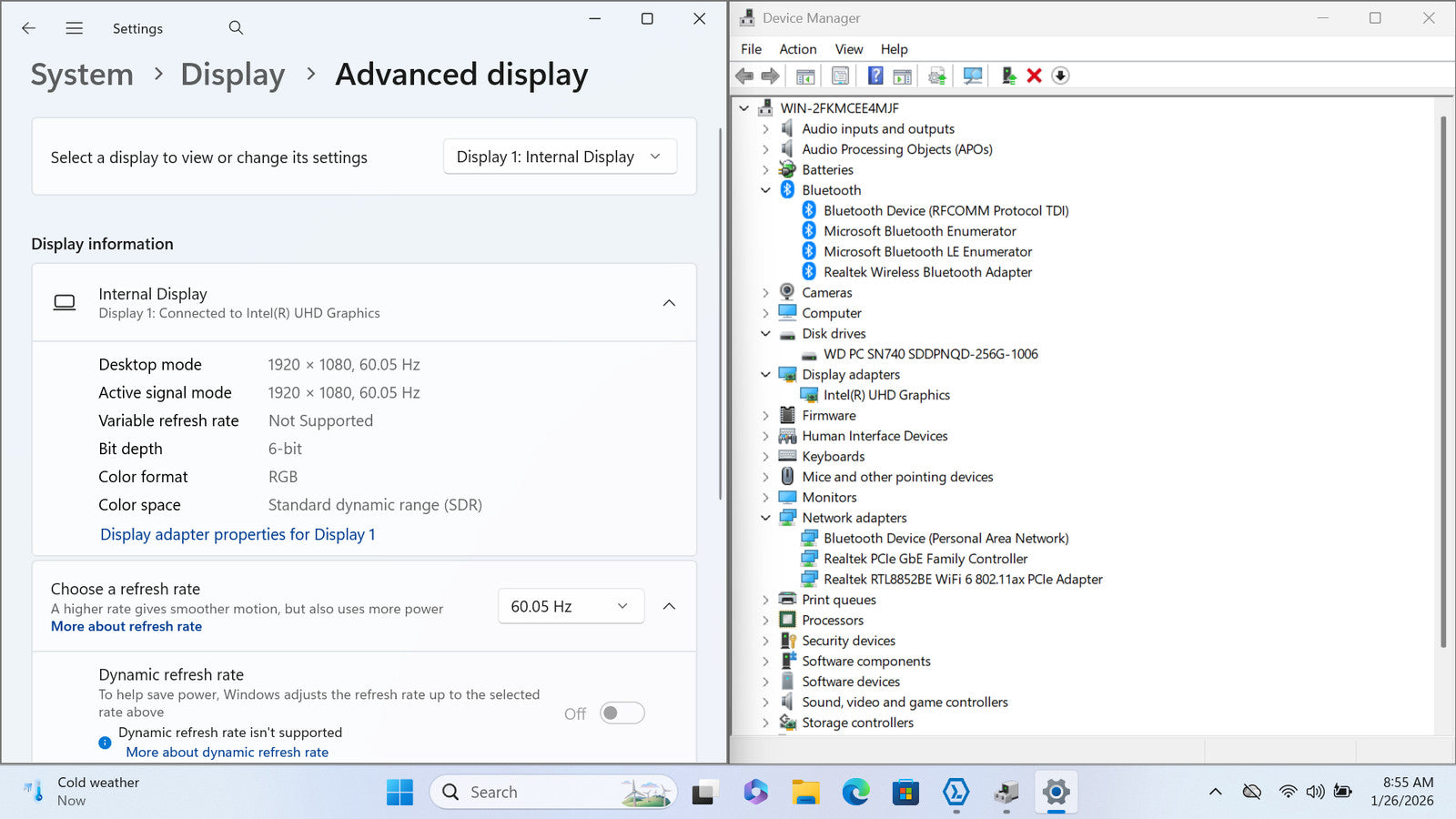Screen dimensions: 1456x819
Task: Click the red X Uninstall device icon
Action: 1034,76
